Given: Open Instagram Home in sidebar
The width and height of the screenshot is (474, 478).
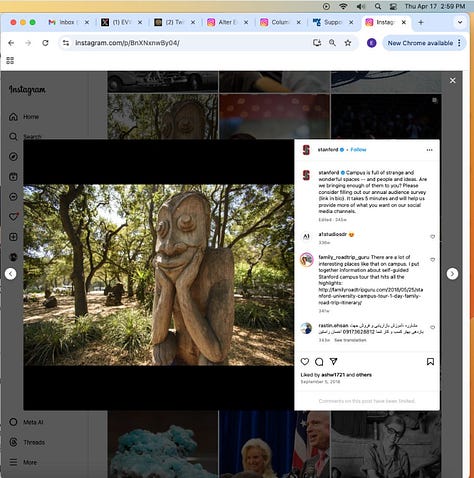Looking at the screenshot, I should point(24,117).
